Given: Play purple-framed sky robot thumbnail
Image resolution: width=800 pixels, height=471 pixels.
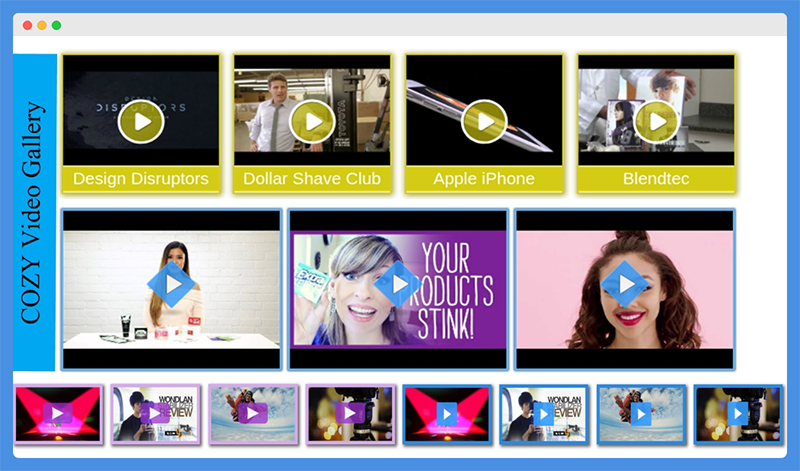Looking at the screenshot, I should (253, 413).
